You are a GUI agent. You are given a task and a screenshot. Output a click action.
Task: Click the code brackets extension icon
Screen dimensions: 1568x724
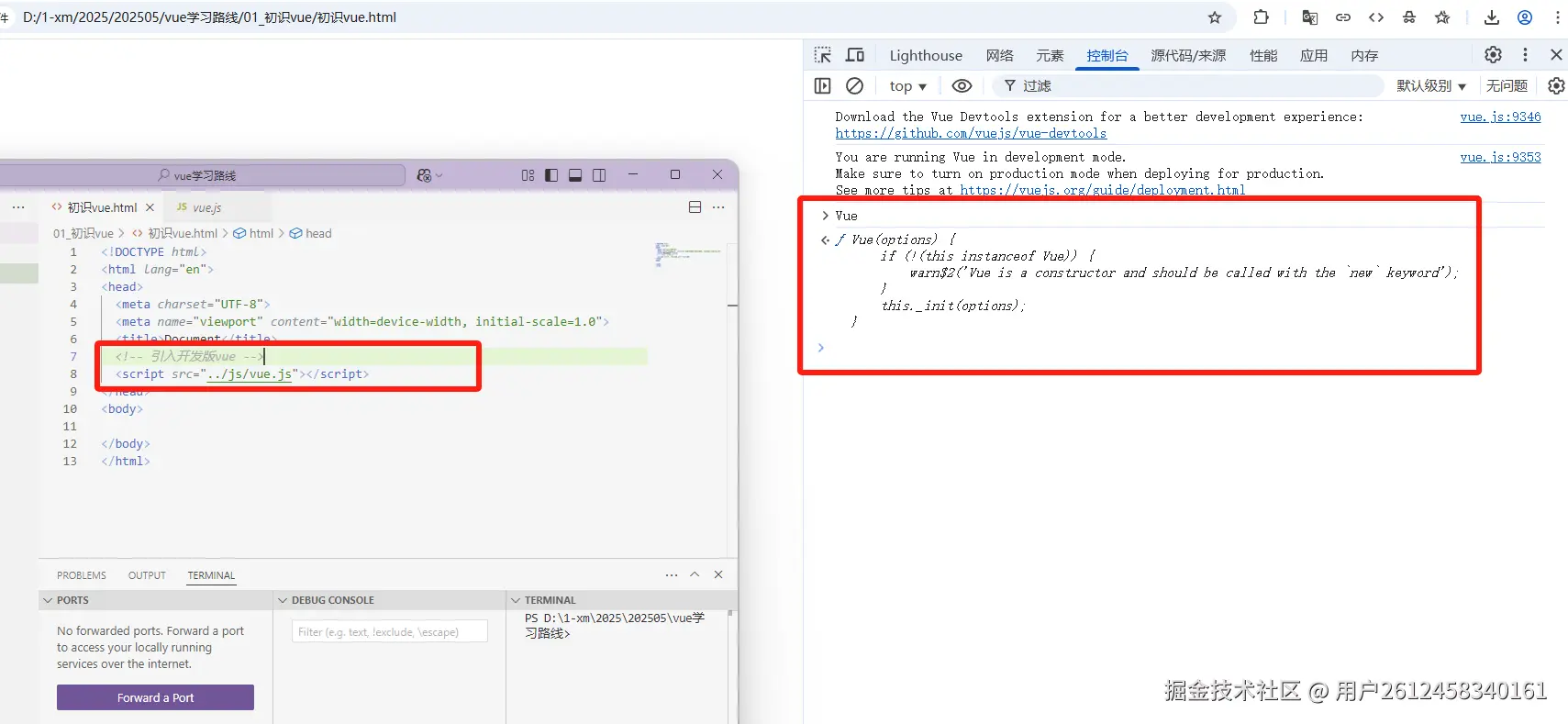point(1376,17)
